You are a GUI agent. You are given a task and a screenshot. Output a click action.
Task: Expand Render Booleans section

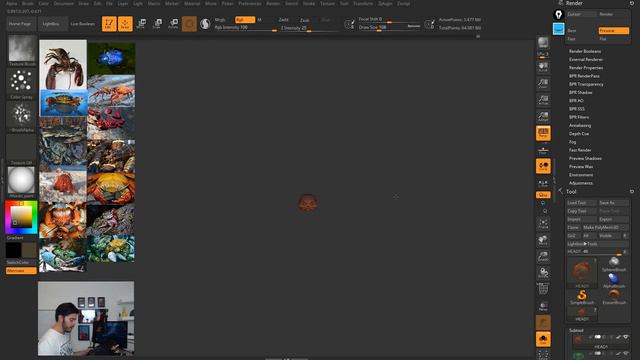coord(585,51)
